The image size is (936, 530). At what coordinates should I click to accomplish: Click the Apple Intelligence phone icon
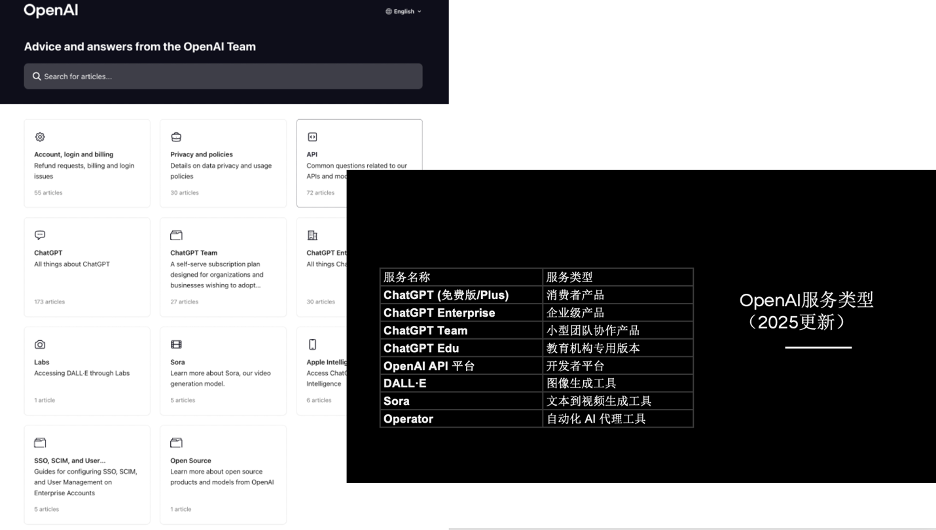click(x=312, y=344)
